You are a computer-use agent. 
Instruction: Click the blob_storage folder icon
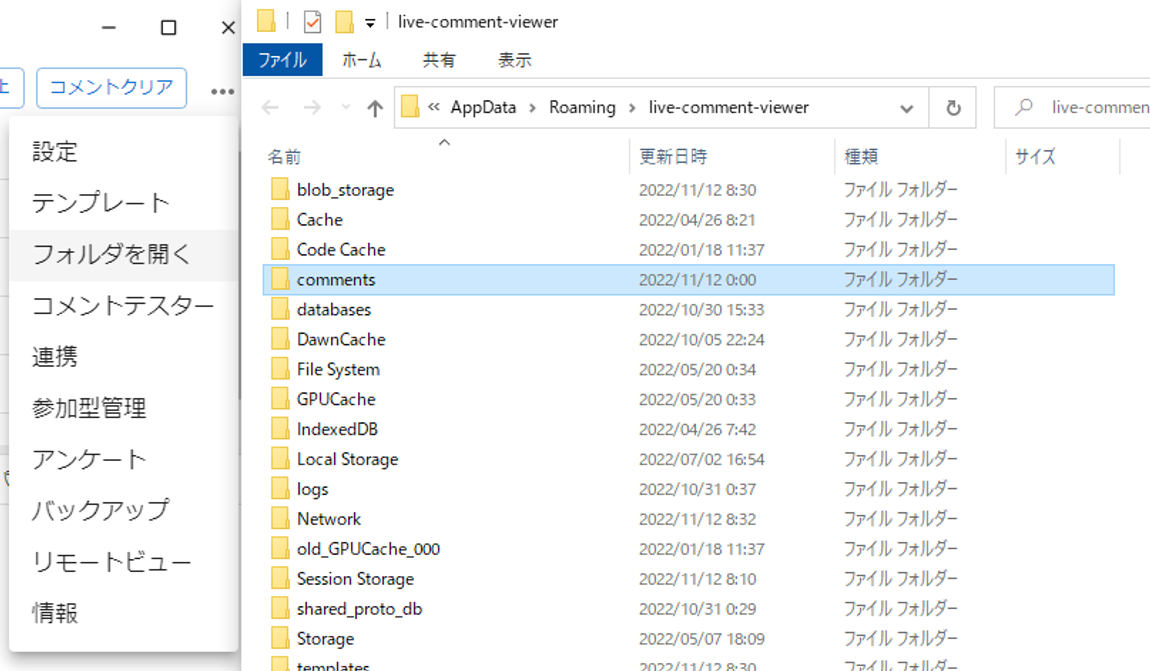(280, 190)
